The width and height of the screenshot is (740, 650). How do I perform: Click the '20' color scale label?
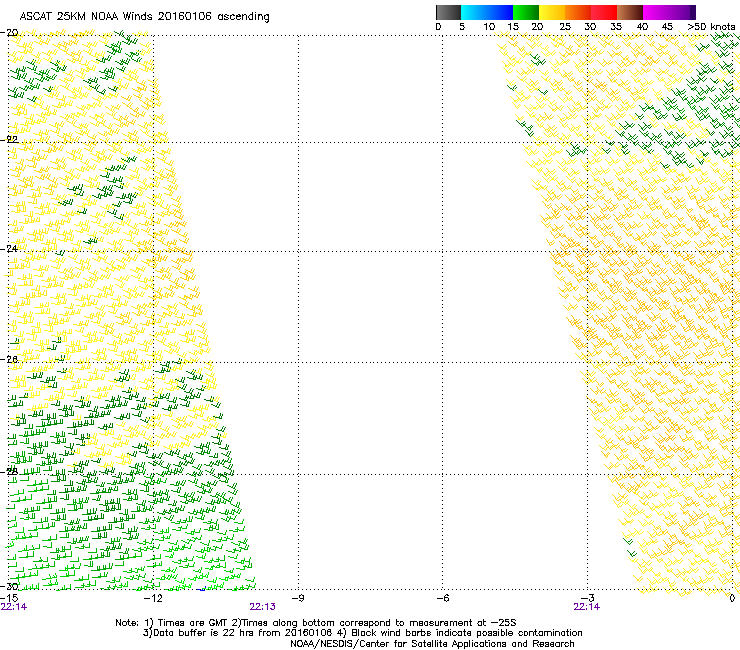click(537, 27)
